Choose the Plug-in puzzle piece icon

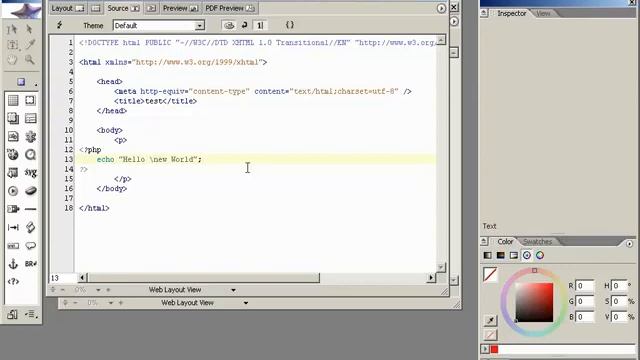point(30,136)
